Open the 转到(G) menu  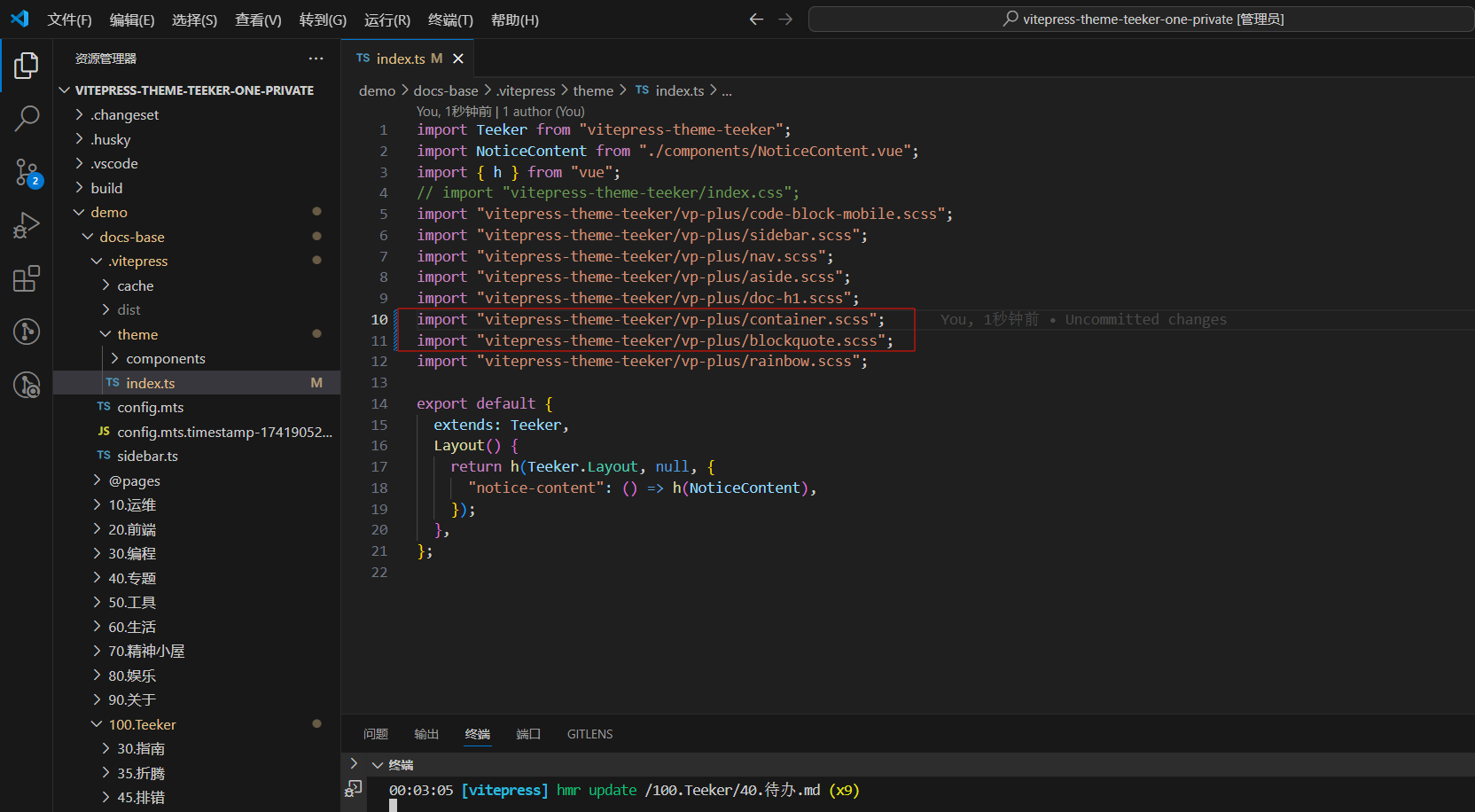323,20
